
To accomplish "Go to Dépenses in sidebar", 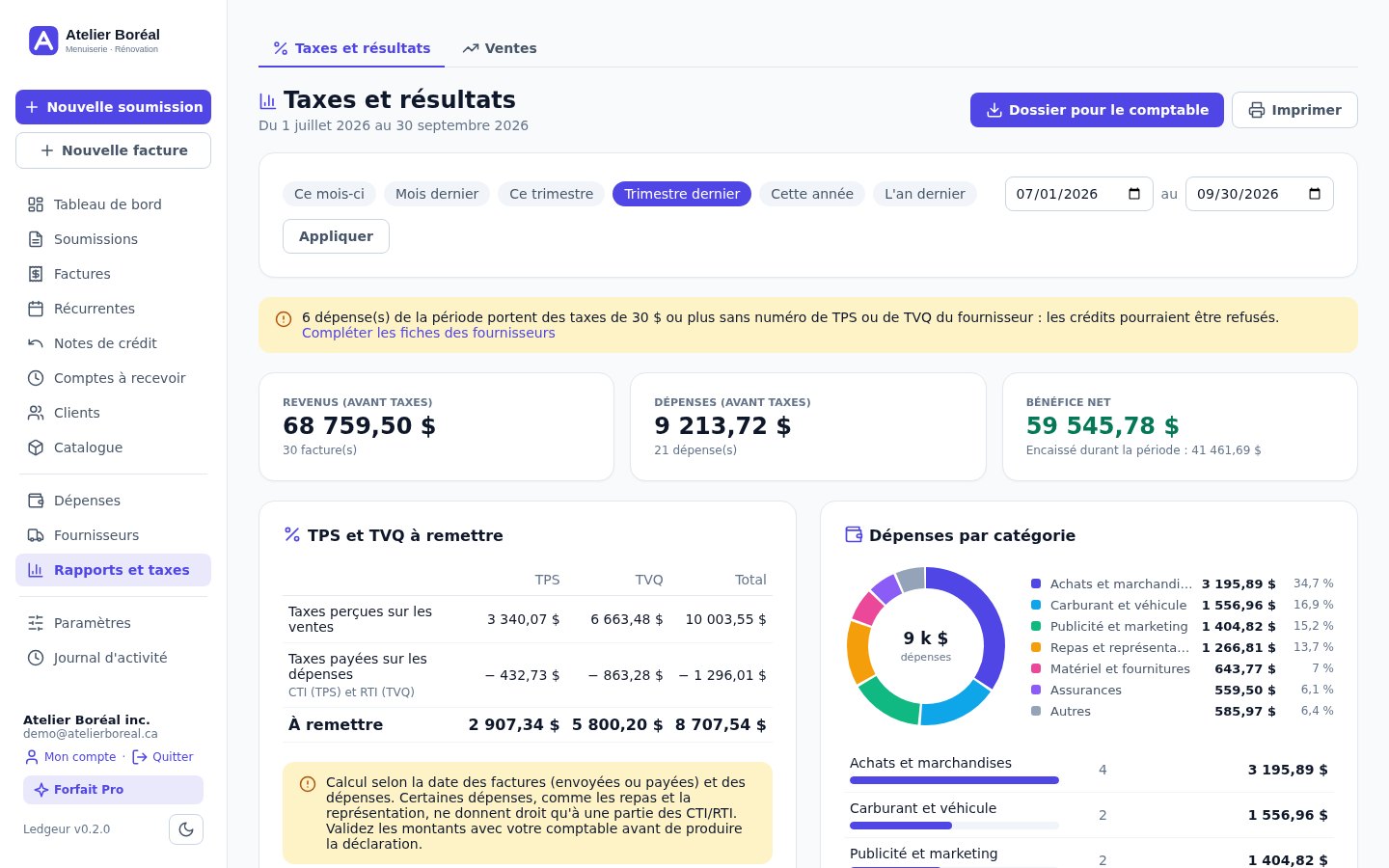I will [x=113, y=501].
